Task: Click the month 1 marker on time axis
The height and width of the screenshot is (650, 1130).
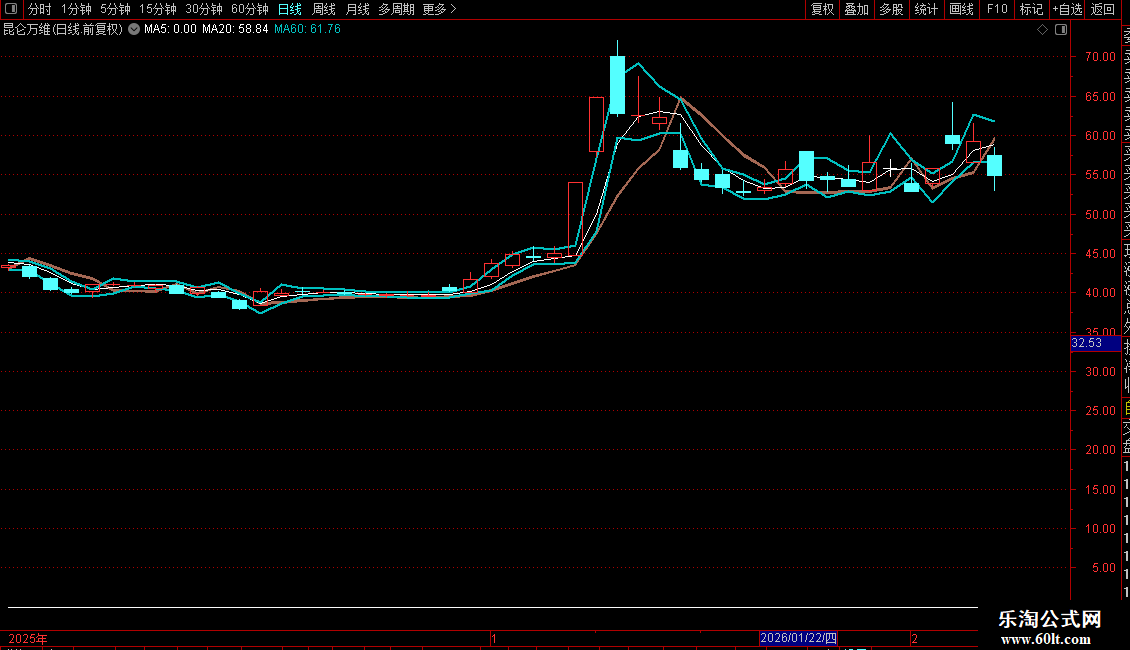Action: tap(494, 638)
